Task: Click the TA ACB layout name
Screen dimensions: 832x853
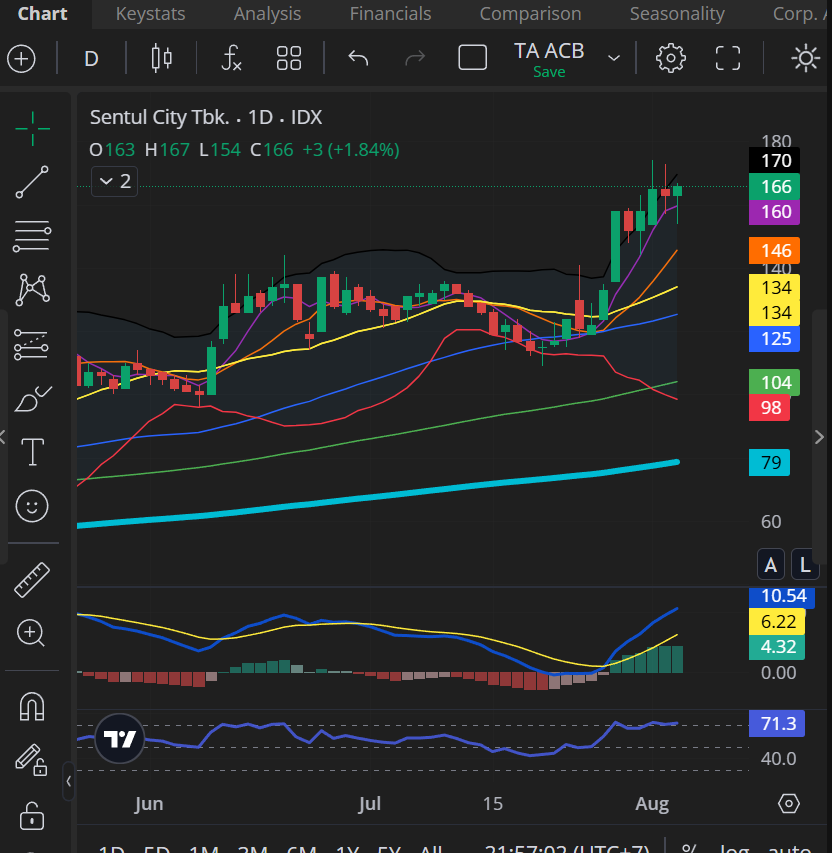Action: point(549,51)
